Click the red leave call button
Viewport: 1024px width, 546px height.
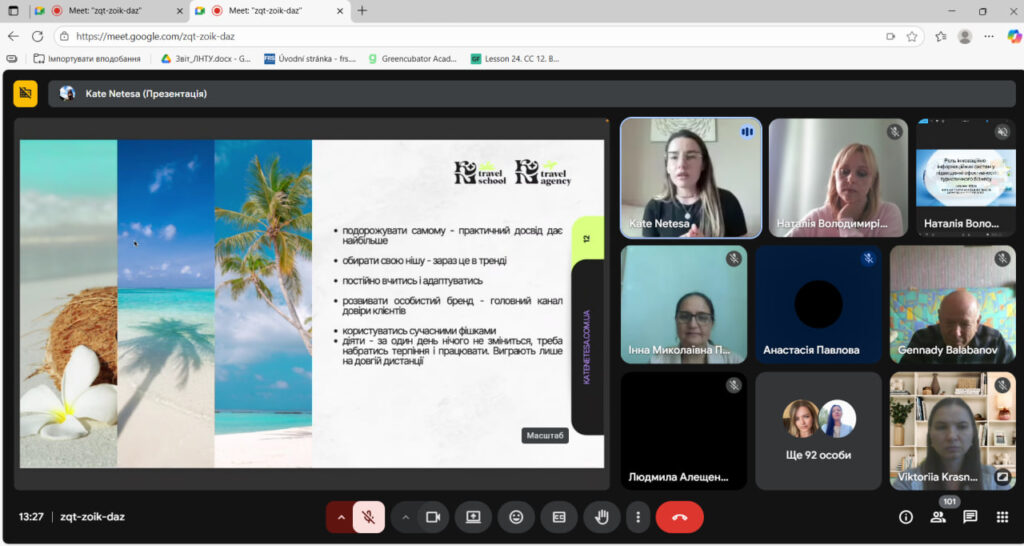(x=680, y=517)
